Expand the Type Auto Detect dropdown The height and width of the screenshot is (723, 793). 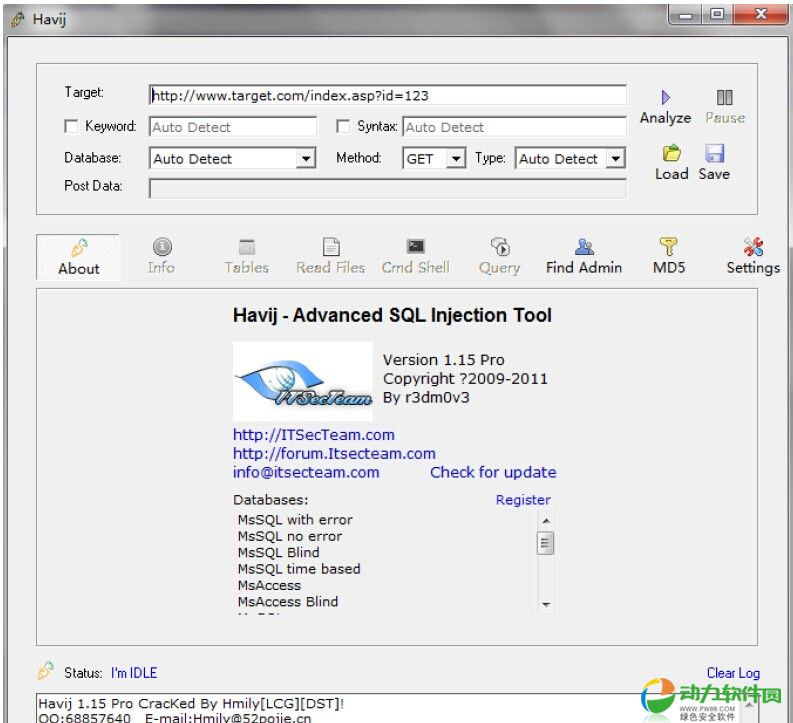click(x=615, y=159)
